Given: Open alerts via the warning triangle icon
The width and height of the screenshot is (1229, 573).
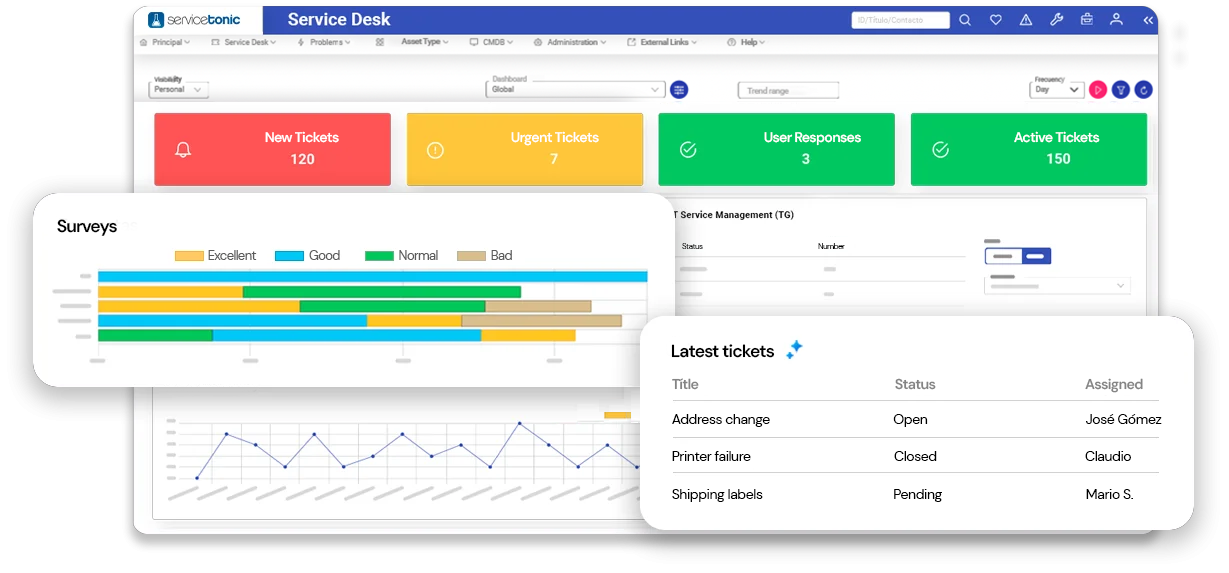Looking at the screenshot, I should tap(1025, 20).
